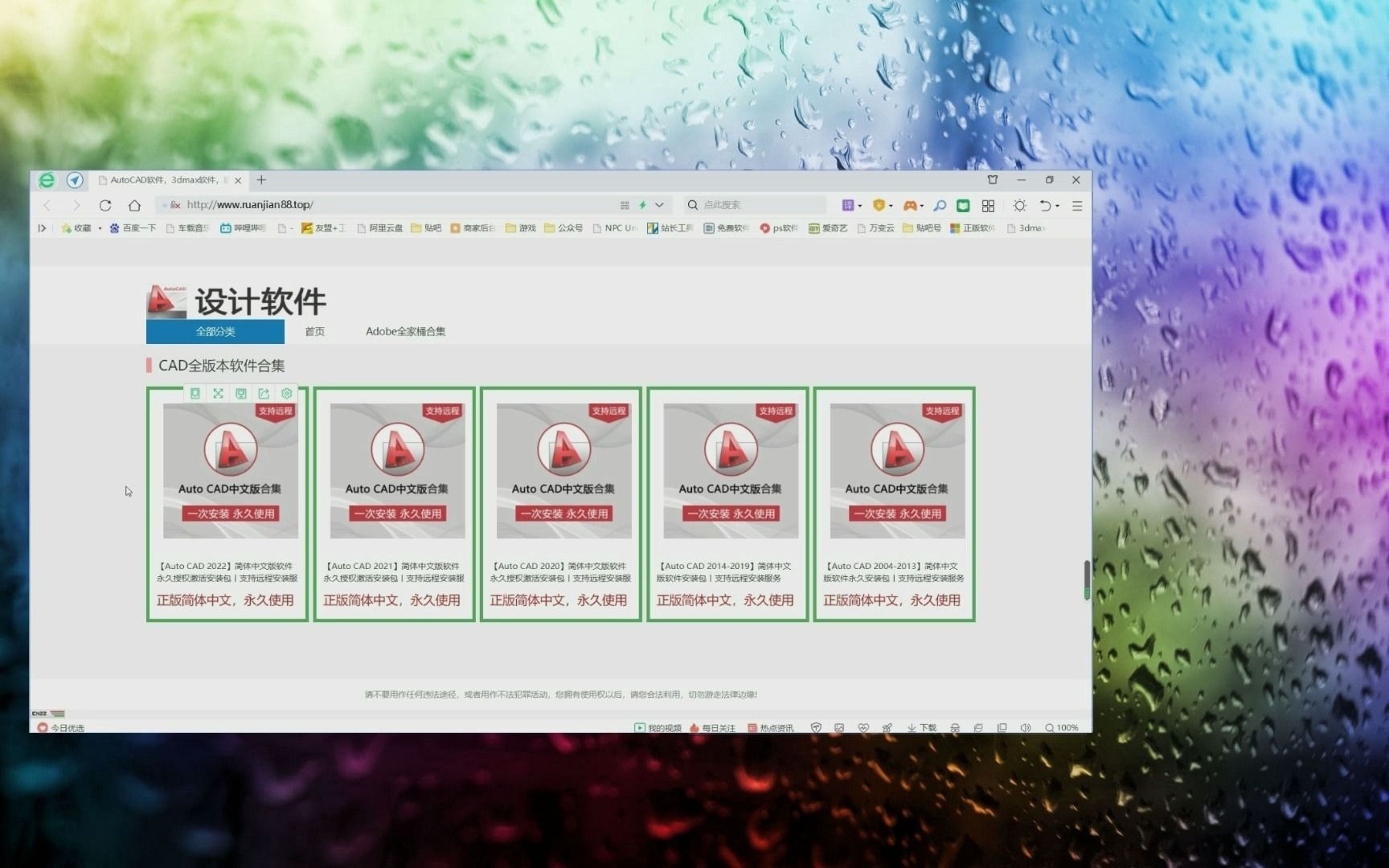1389x868 pixels.
Task: Click the green square extension icon
Action: coord(963,206)
